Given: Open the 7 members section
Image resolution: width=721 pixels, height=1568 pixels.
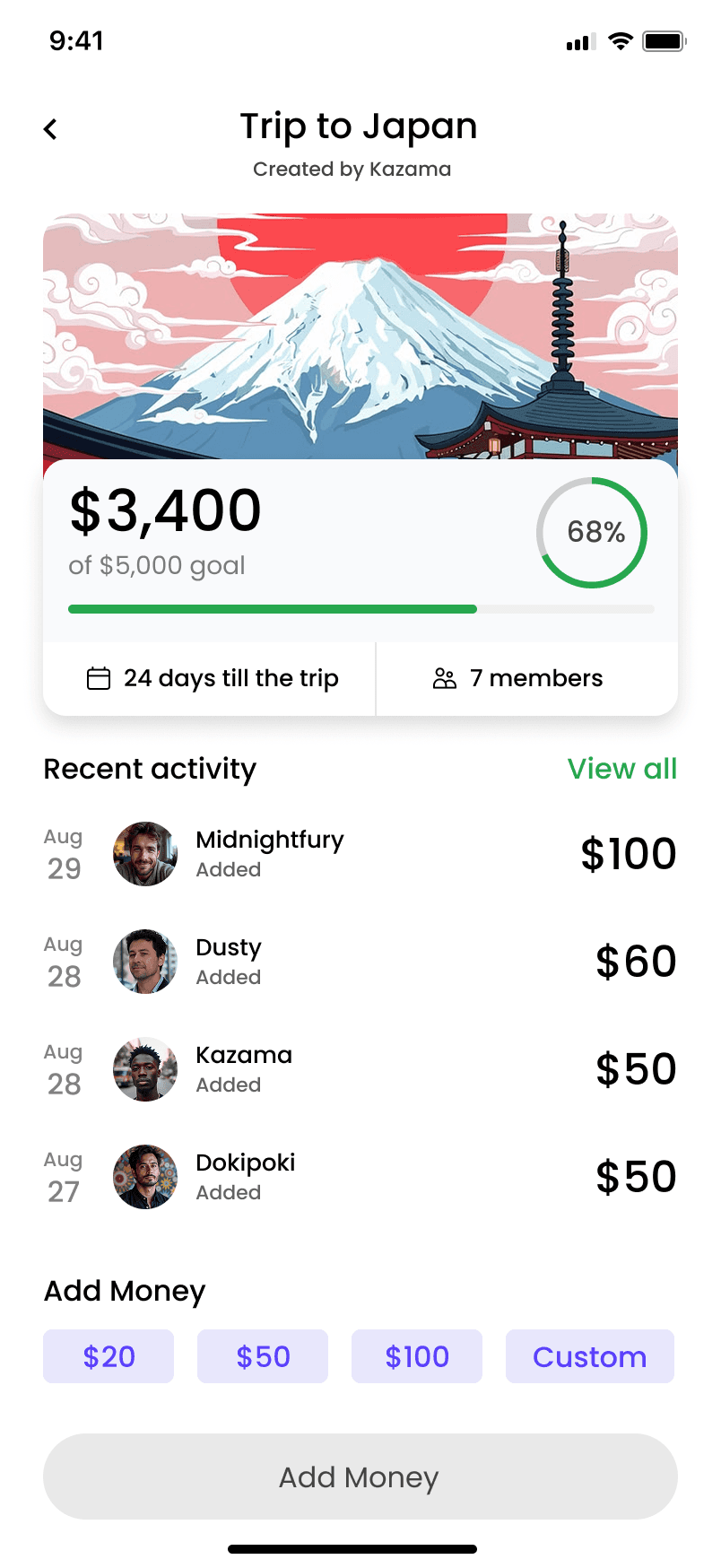Looking at the screenshot, I should [x=527, y=679].
